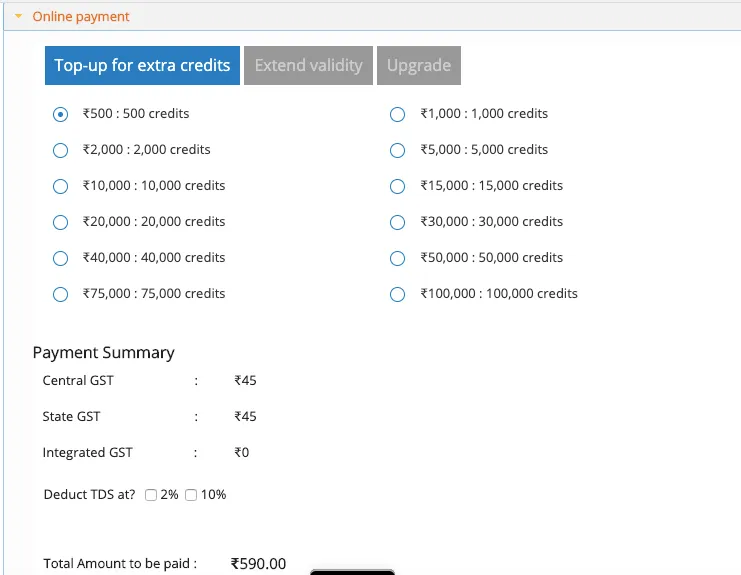Image resolution: width=741 pixels, height=575 pixels.
Task: Choose the ₹50,000 : 50,000 credits option
Action: coord(397,258)
